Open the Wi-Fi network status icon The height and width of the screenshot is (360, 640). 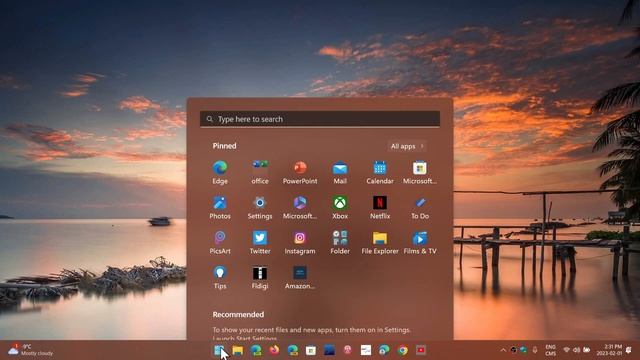[x=566, y=350]
